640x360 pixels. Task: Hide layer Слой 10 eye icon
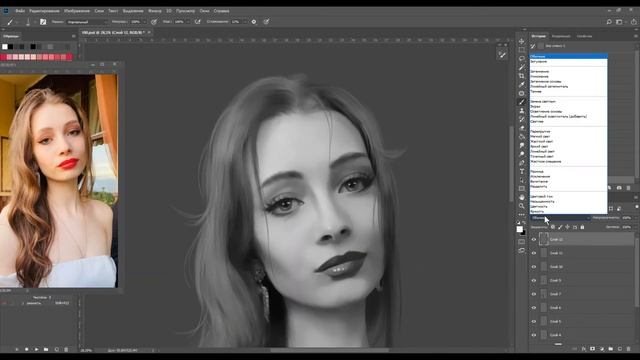[533, 267]
